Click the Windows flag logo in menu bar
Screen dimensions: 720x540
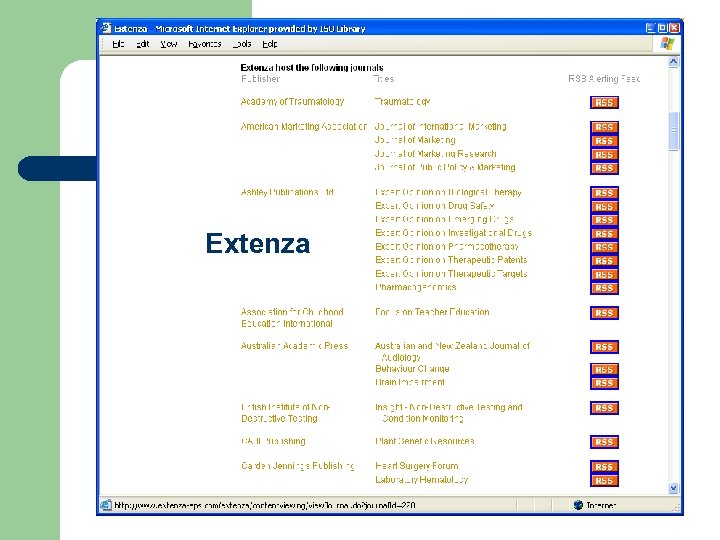pos(667,44)
